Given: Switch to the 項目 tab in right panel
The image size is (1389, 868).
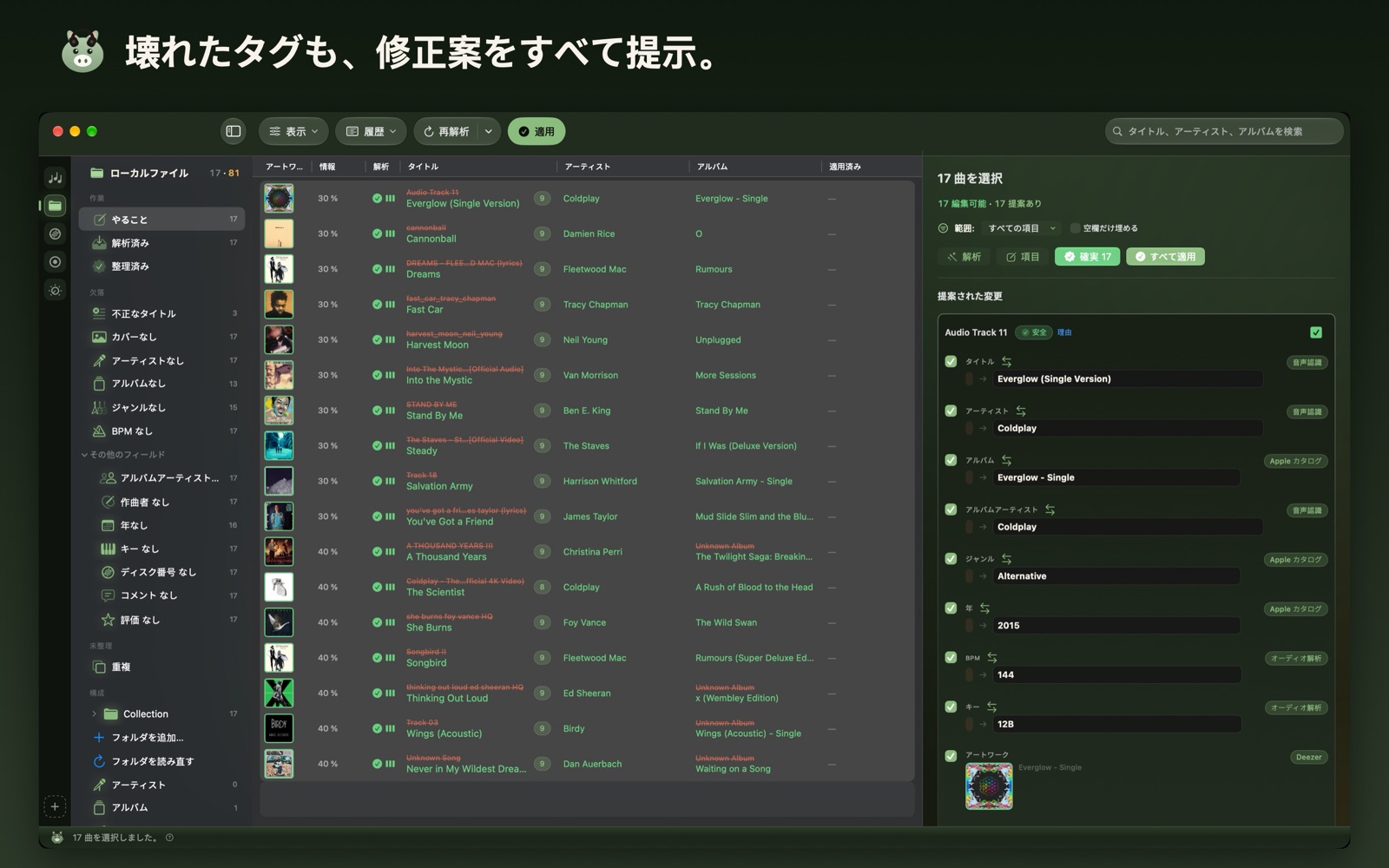Looking at the screenshot, I should click(1023, 257).
